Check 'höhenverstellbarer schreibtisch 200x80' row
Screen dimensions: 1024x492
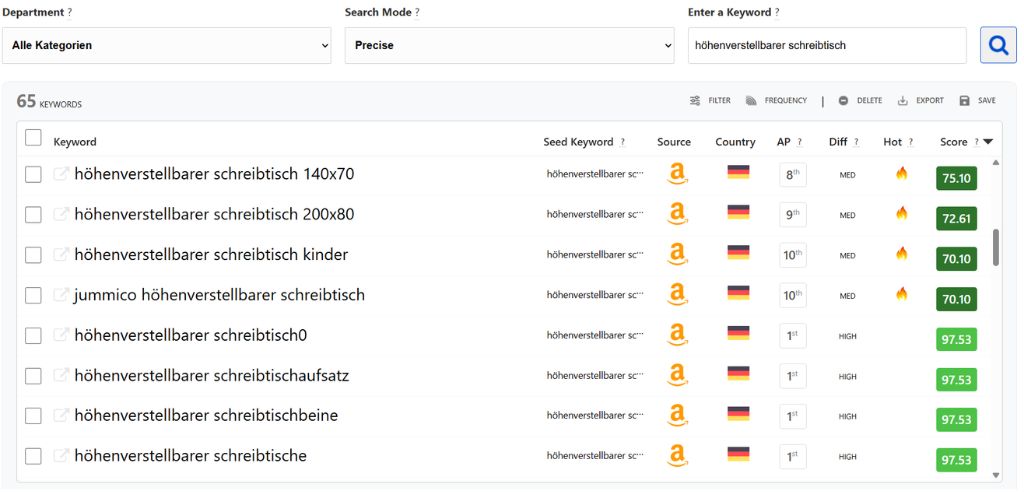click(33, 214)
